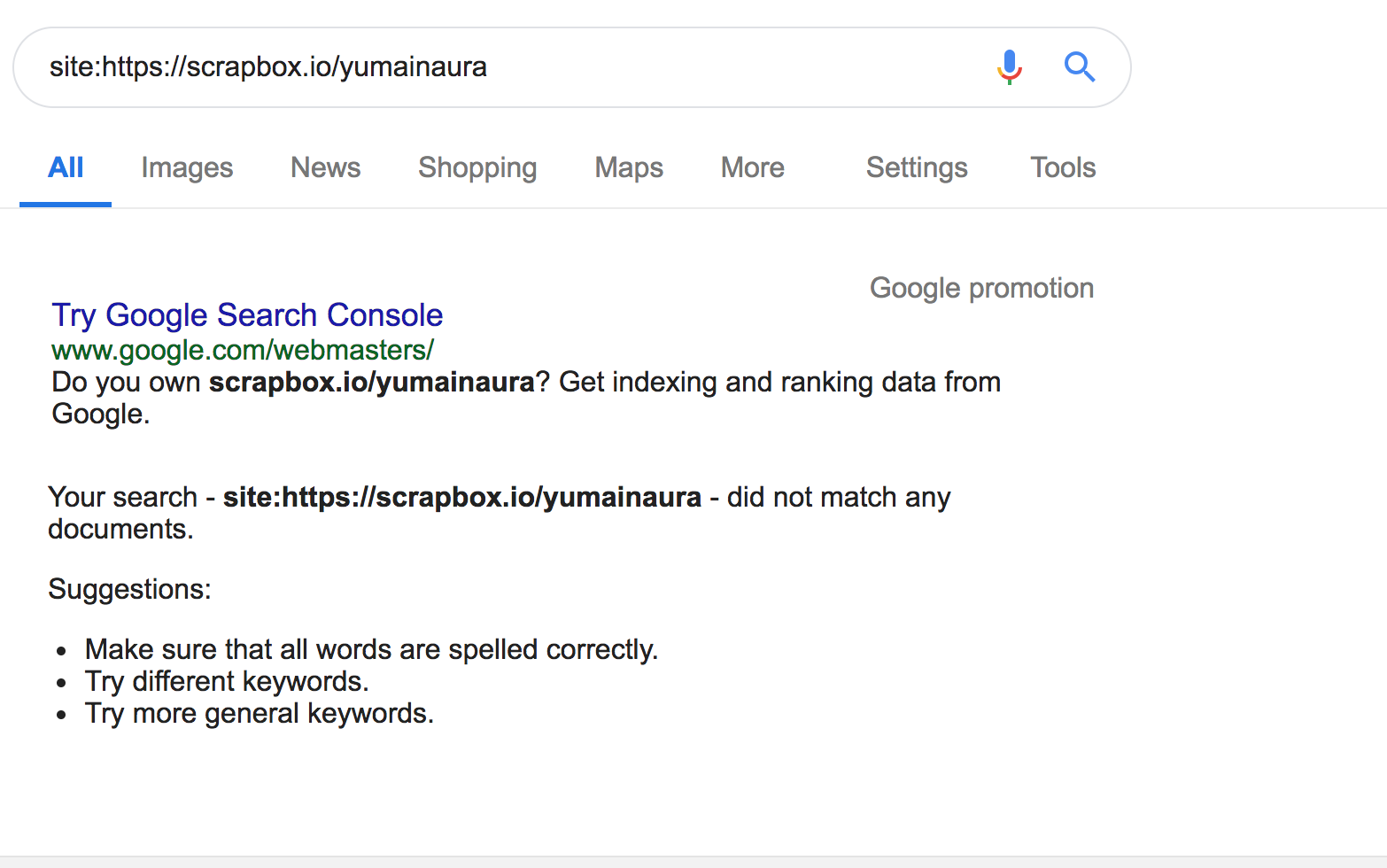Expand the Tools filter options
This screenshot has width=1387, height=868.
(1062, 167)
